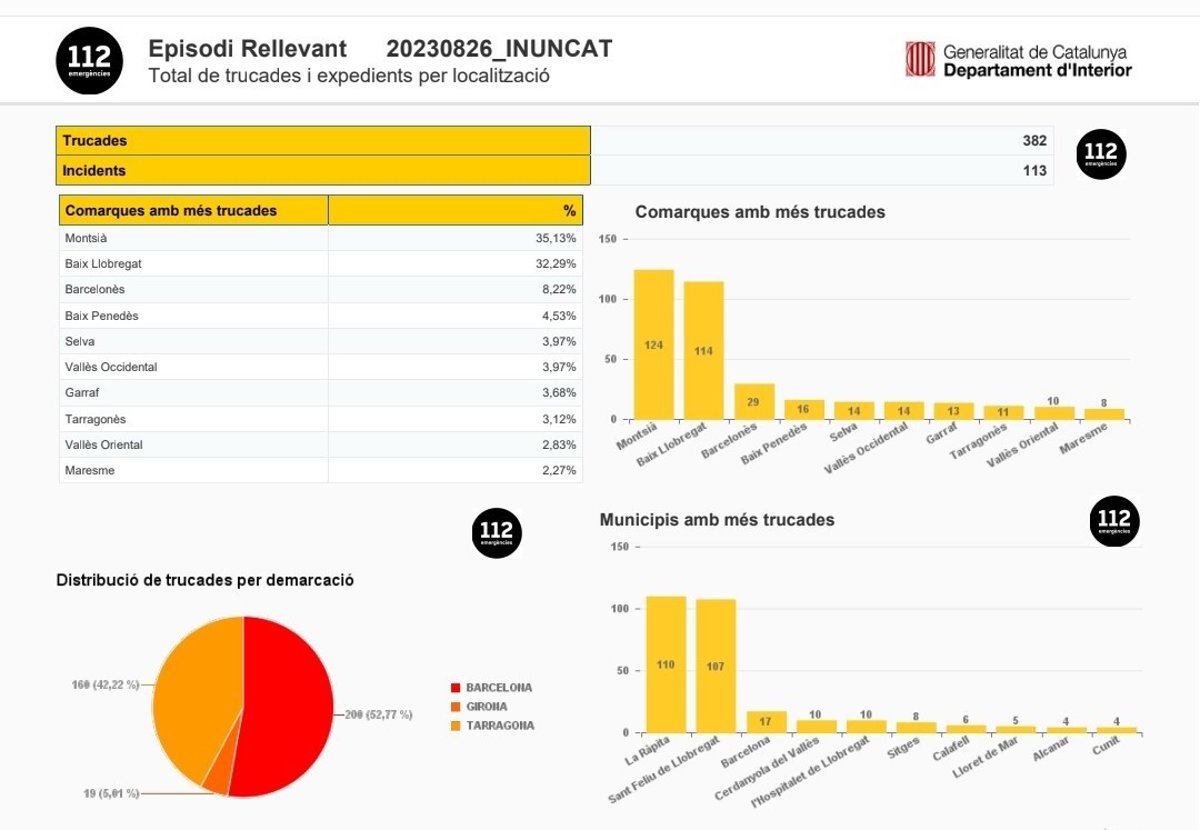Click the yellow Incidents summary row label
Screen dimensions: 1200x830
point(322,171)
